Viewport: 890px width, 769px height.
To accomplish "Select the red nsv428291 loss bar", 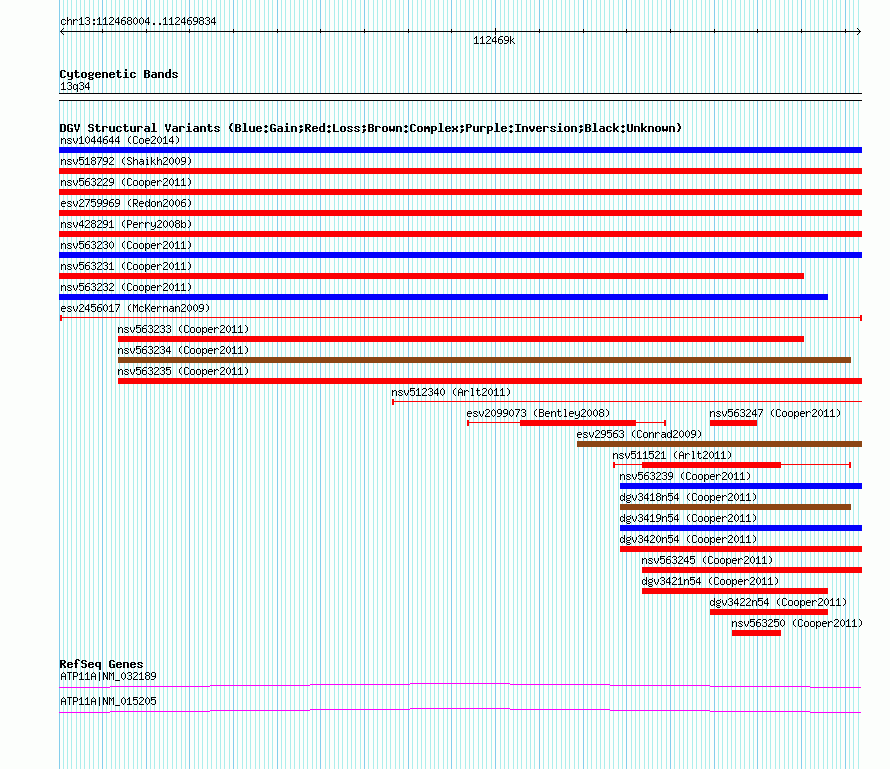I will coord(460,234).
